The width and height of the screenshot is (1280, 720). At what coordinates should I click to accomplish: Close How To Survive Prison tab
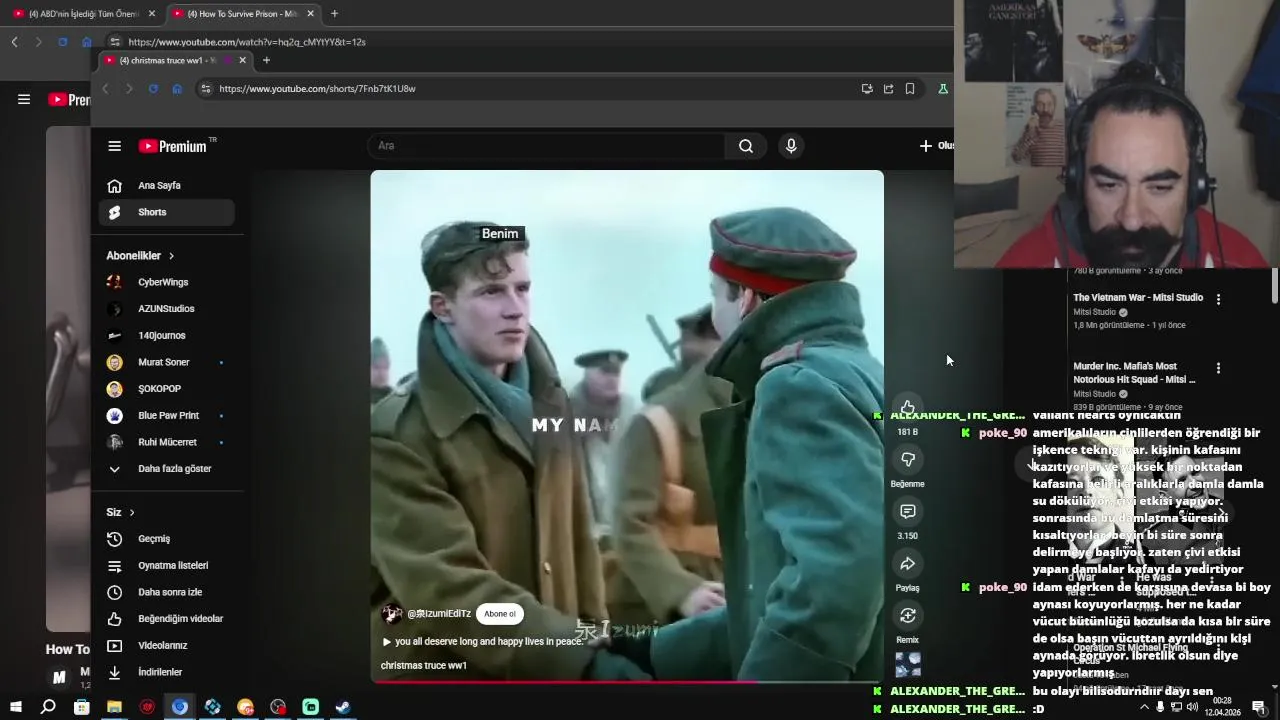(310, 14)
